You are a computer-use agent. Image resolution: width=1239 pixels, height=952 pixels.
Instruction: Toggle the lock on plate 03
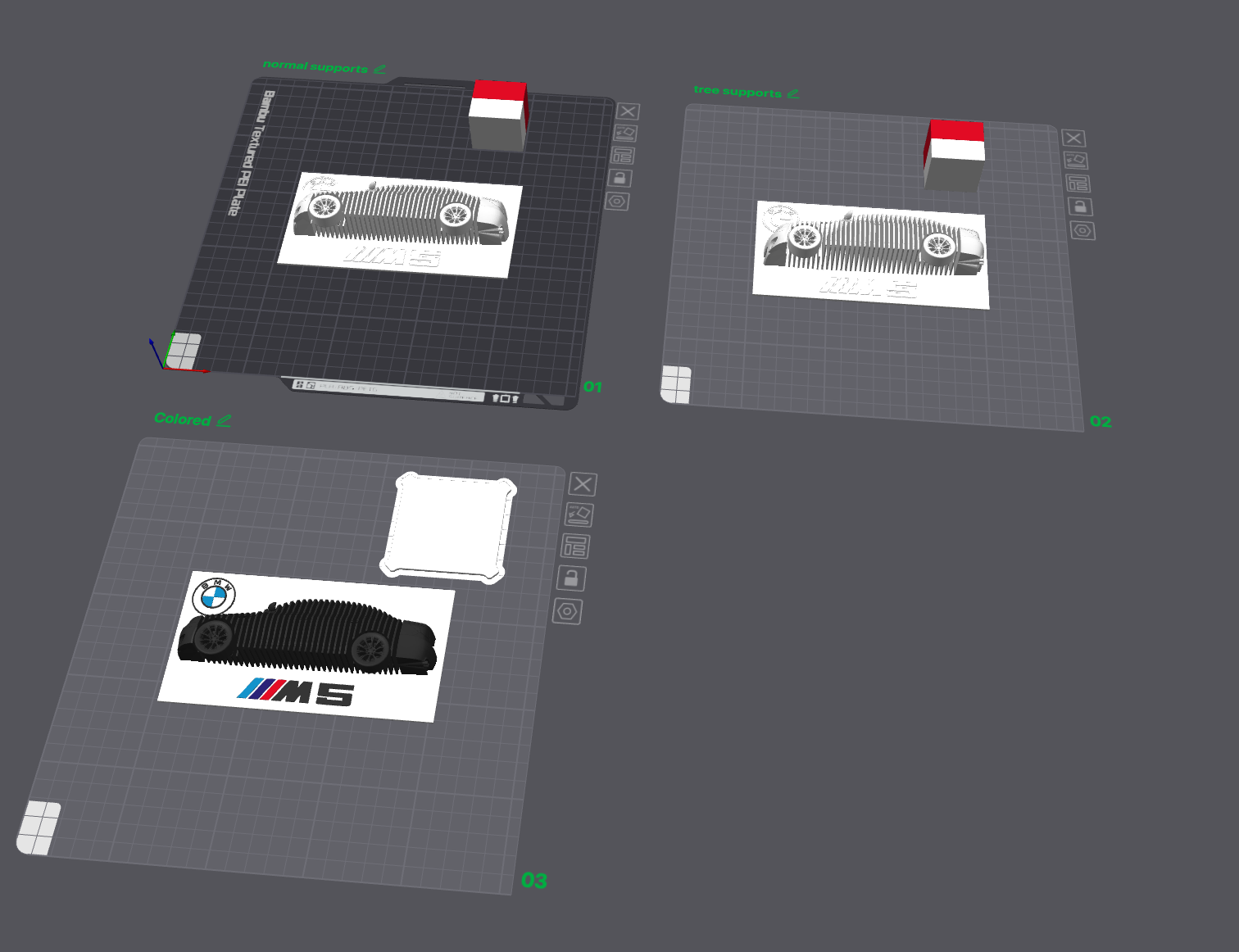[571, 578]
